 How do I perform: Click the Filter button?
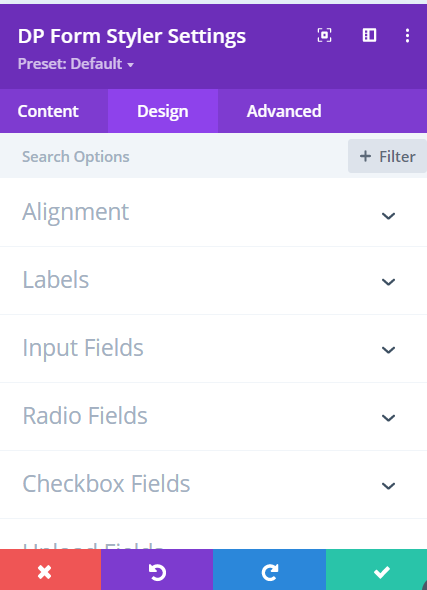click(x=387, y=156)
